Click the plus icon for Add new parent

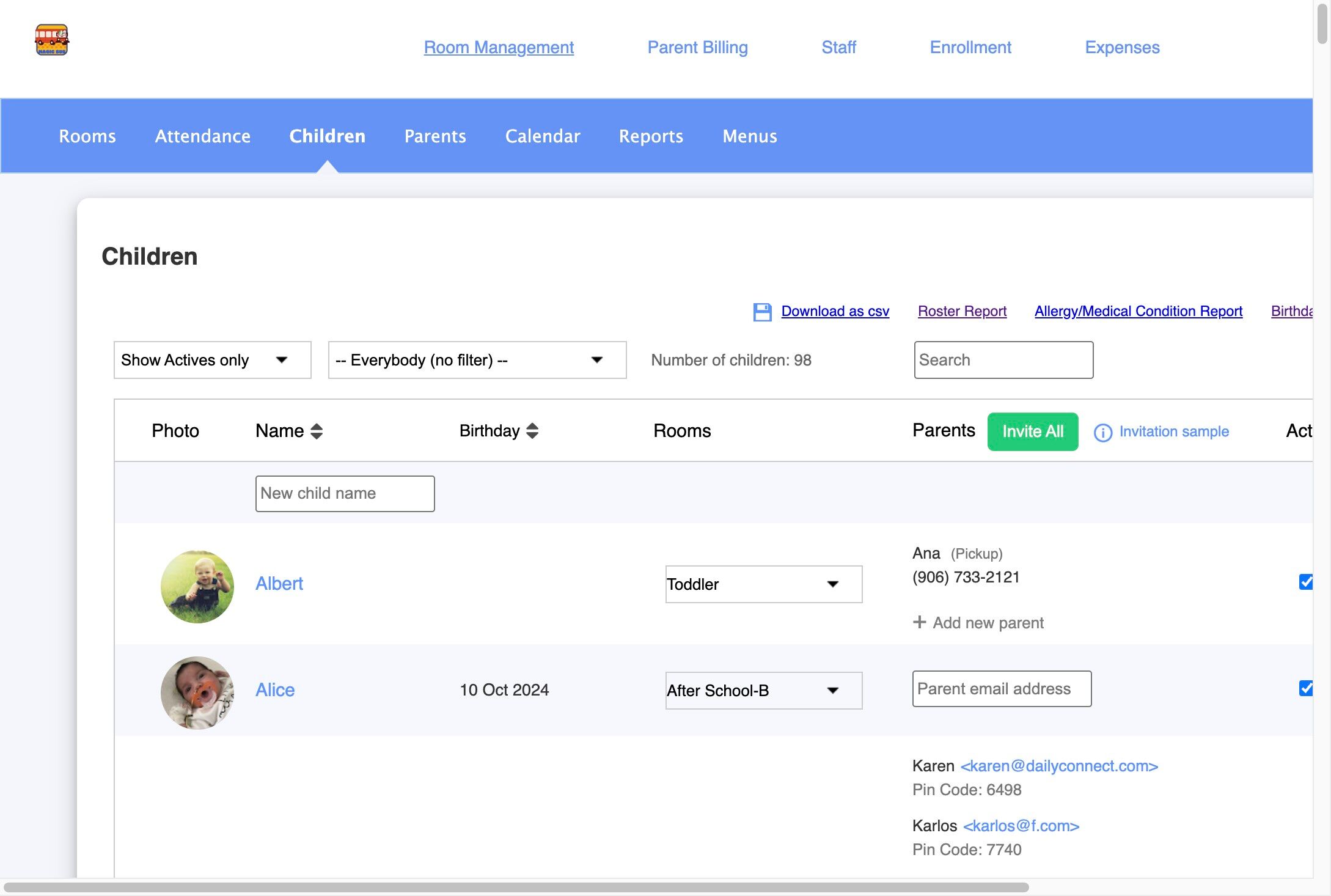pyautogui.click(x=919, y=622)
